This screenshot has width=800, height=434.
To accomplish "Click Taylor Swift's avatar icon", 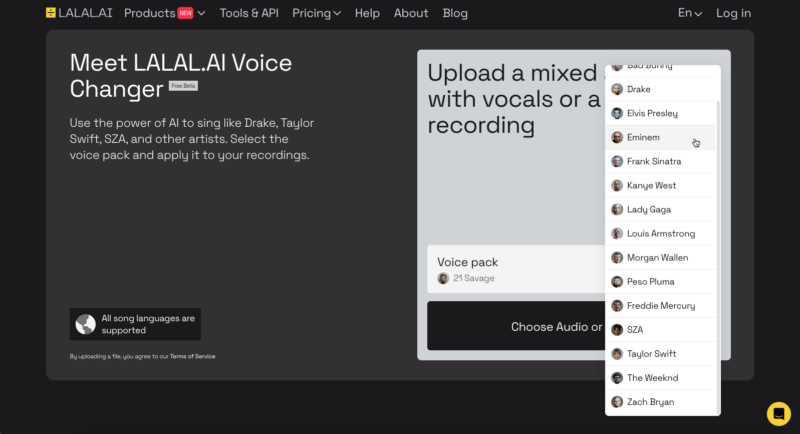I will pos(617,354).
